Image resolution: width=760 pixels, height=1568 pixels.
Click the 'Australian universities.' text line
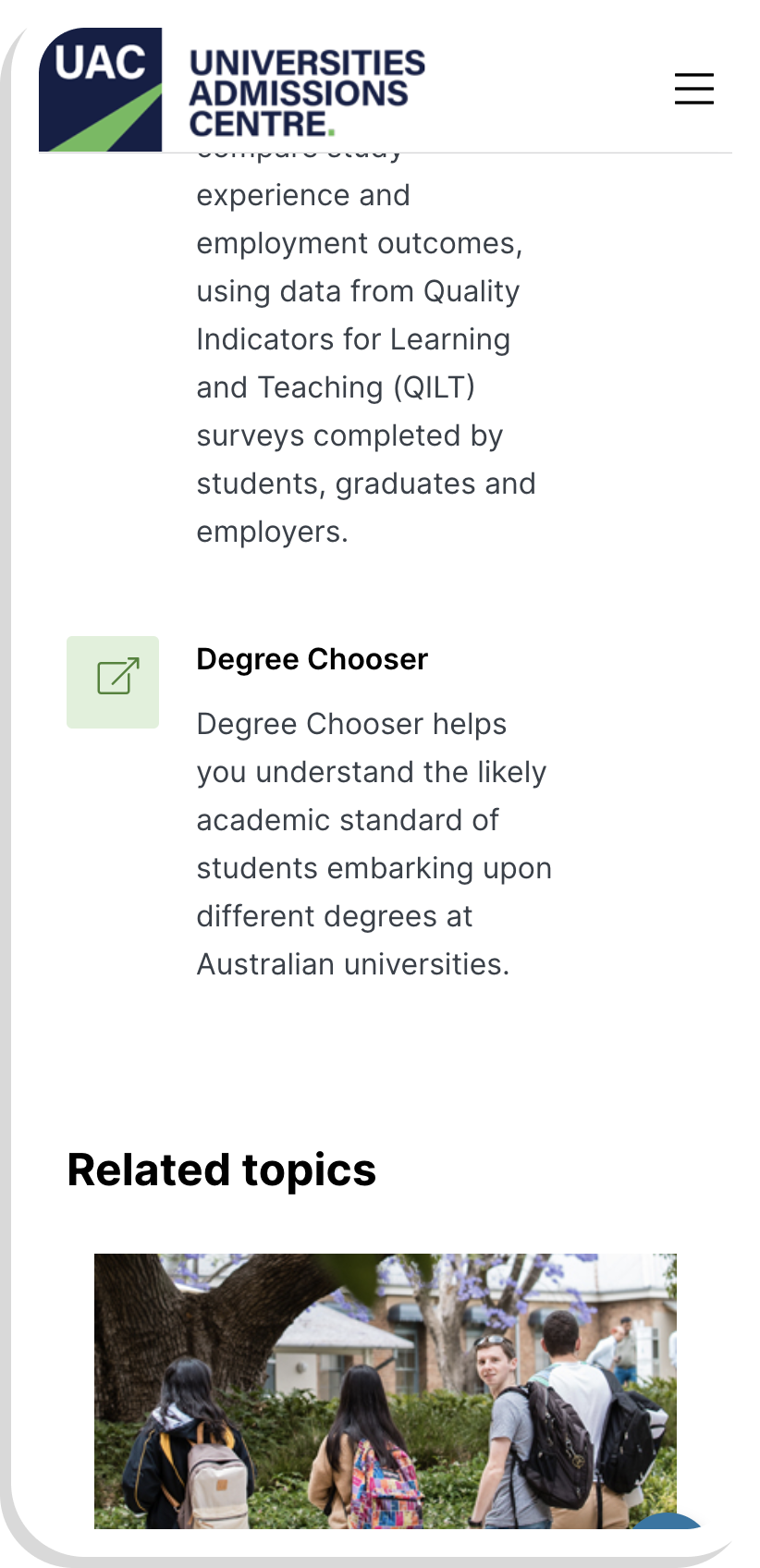(x=352, y=964)
